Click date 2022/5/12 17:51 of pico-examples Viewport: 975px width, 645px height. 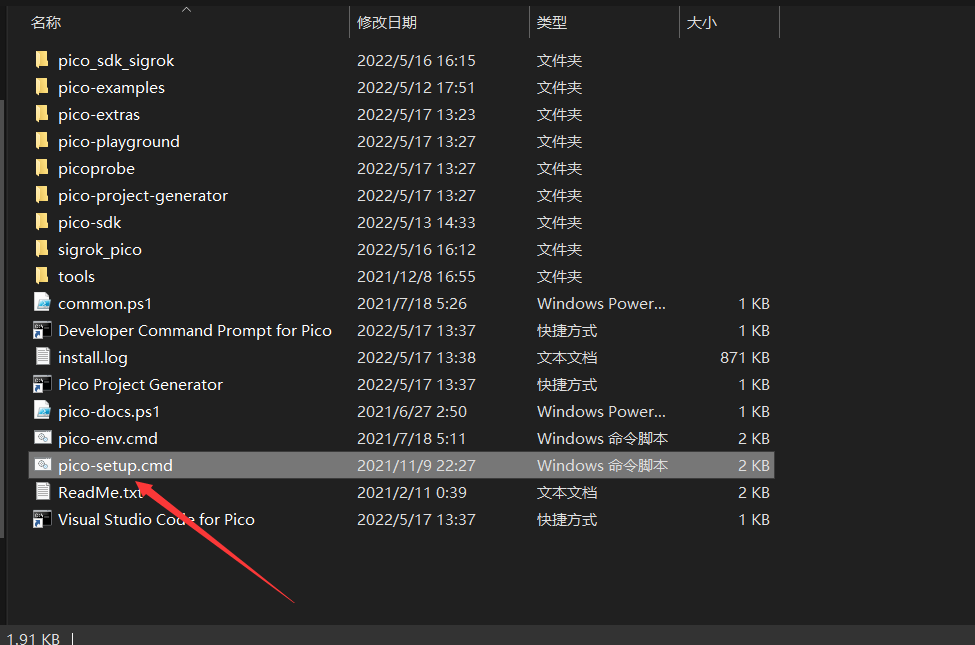tap(416, 88)
